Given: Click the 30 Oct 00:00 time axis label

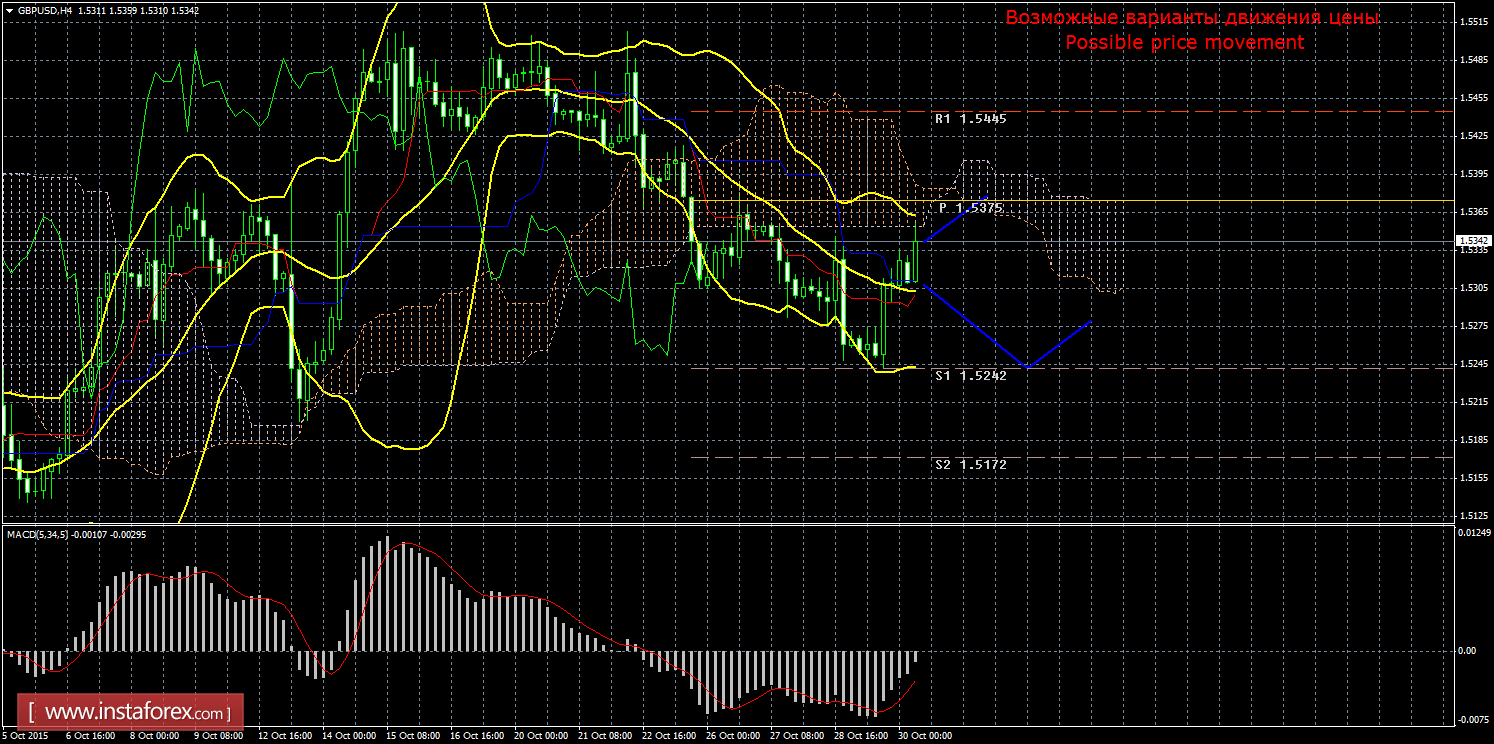Looking at the screenshot, I should coord(924,736).
